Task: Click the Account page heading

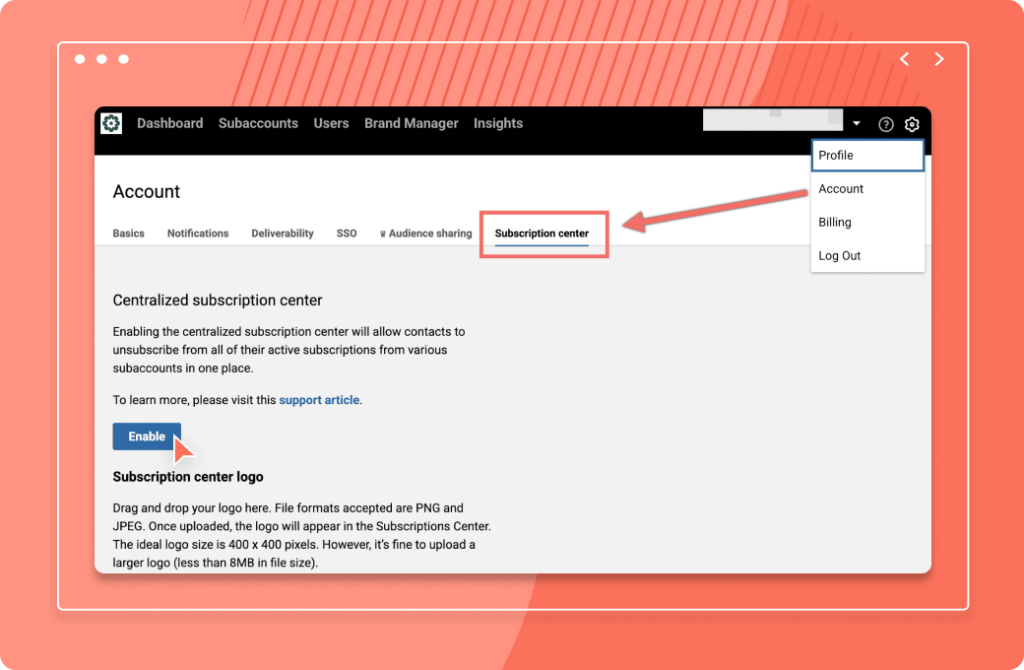Action: point(146,191)
